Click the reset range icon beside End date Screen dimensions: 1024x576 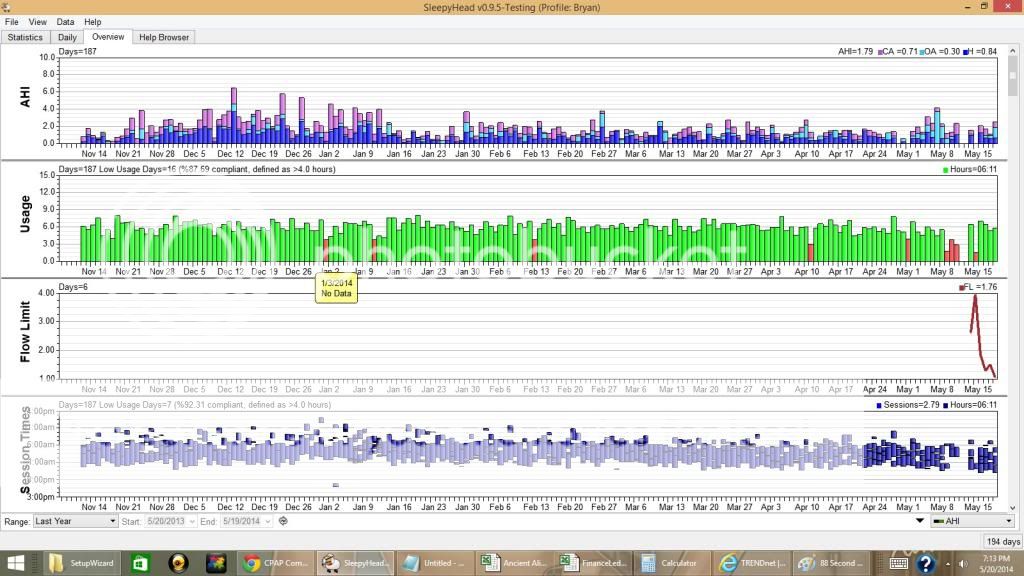(x=283, y=521)
